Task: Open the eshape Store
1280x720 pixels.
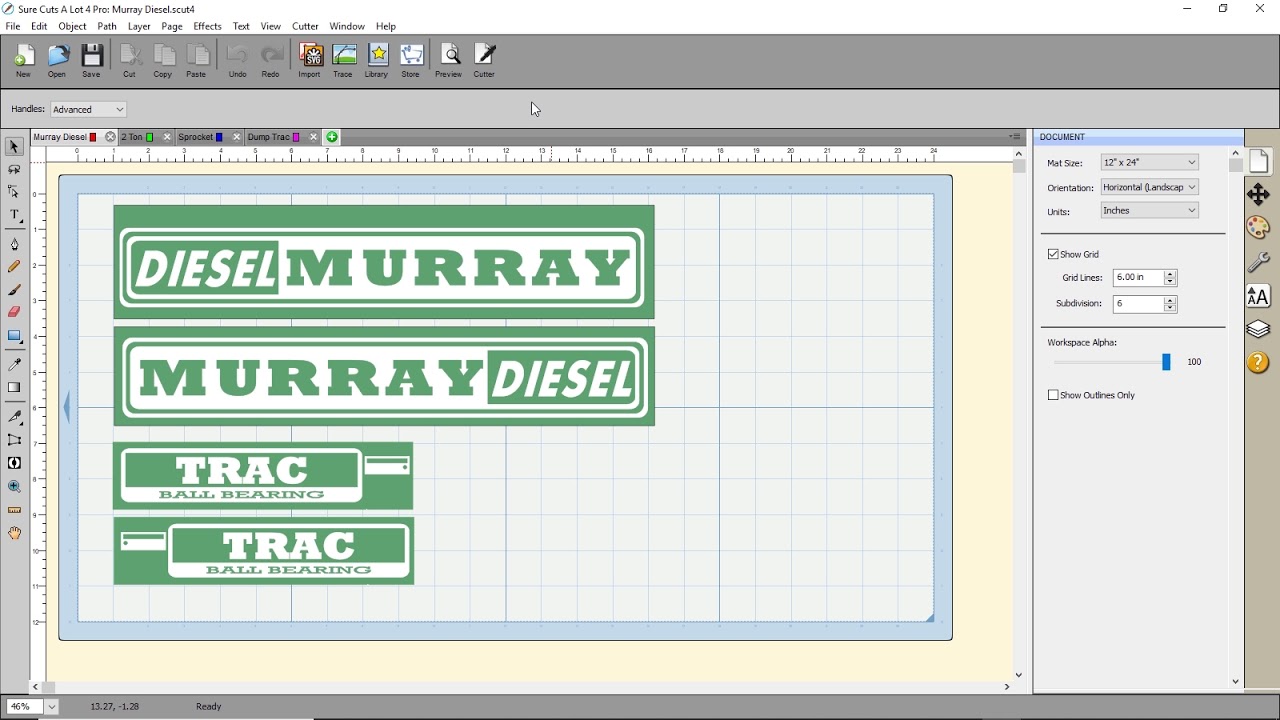Action: pyautogui.click(x=411, y=61)
